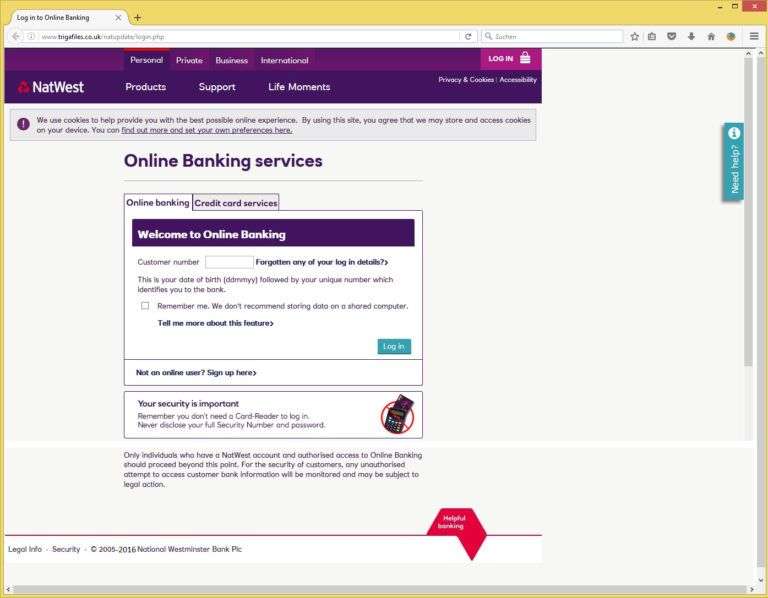Select the International tab

tap(285, 60)
